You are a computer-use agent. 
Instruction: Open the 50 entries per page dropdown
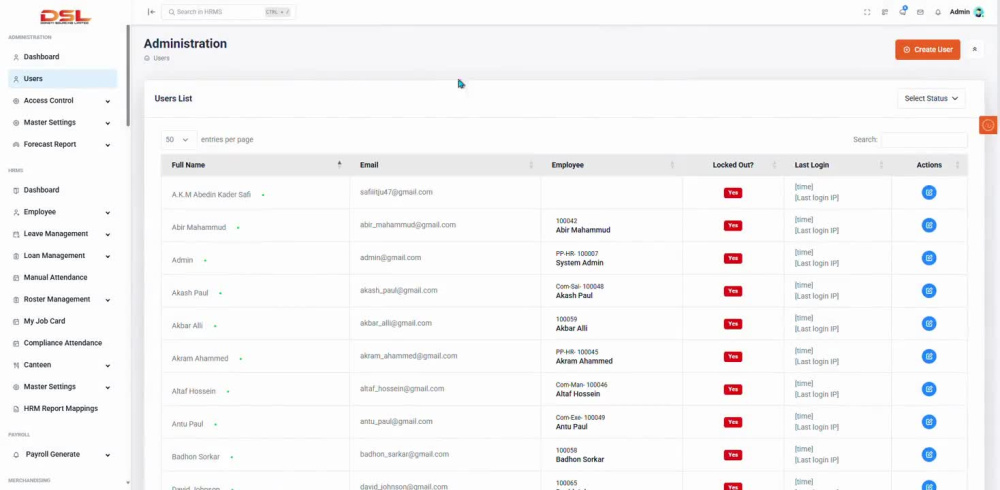point(177,139)
